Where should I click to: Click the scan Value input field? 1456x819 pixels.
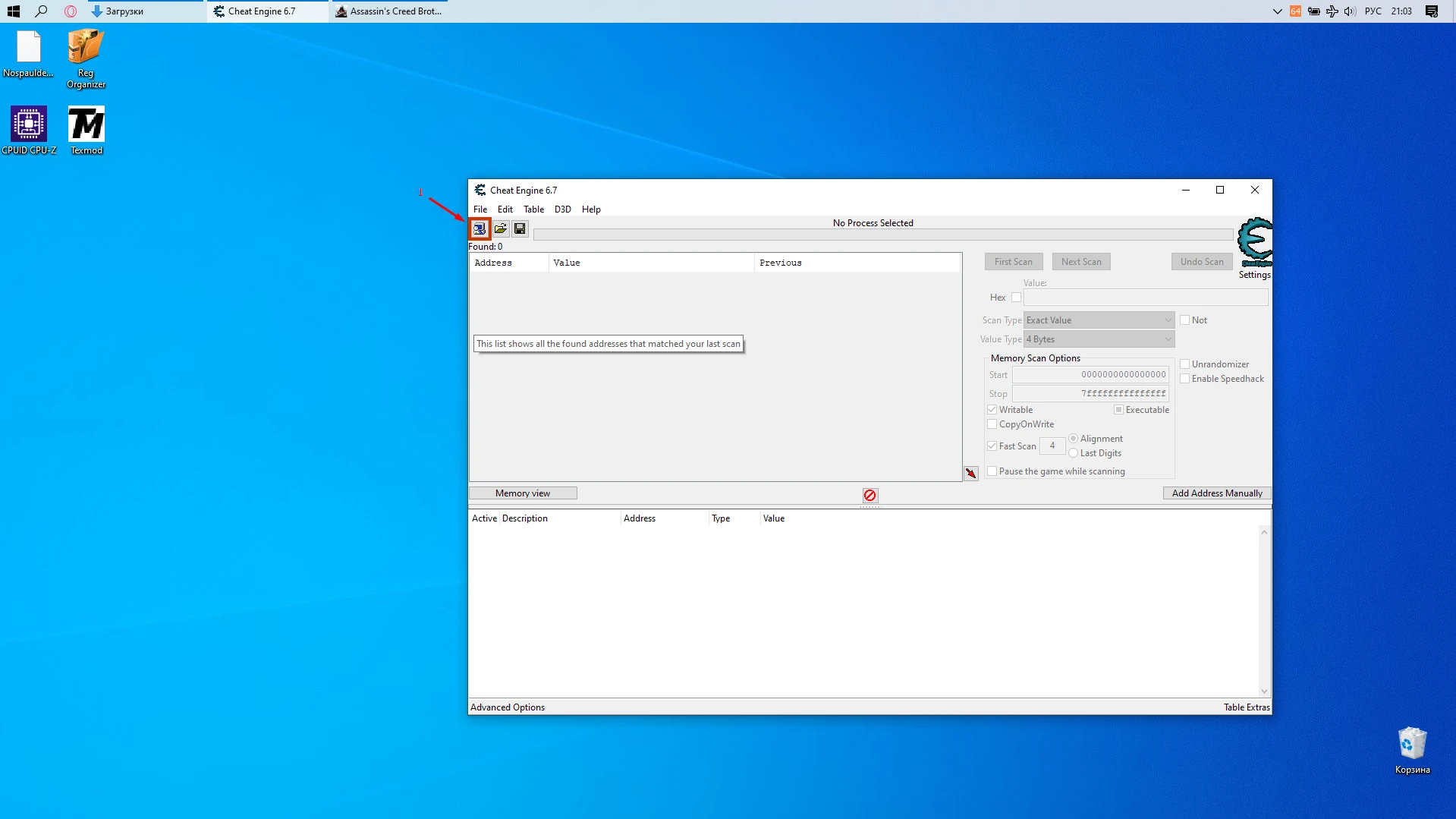click(1145, 298)
